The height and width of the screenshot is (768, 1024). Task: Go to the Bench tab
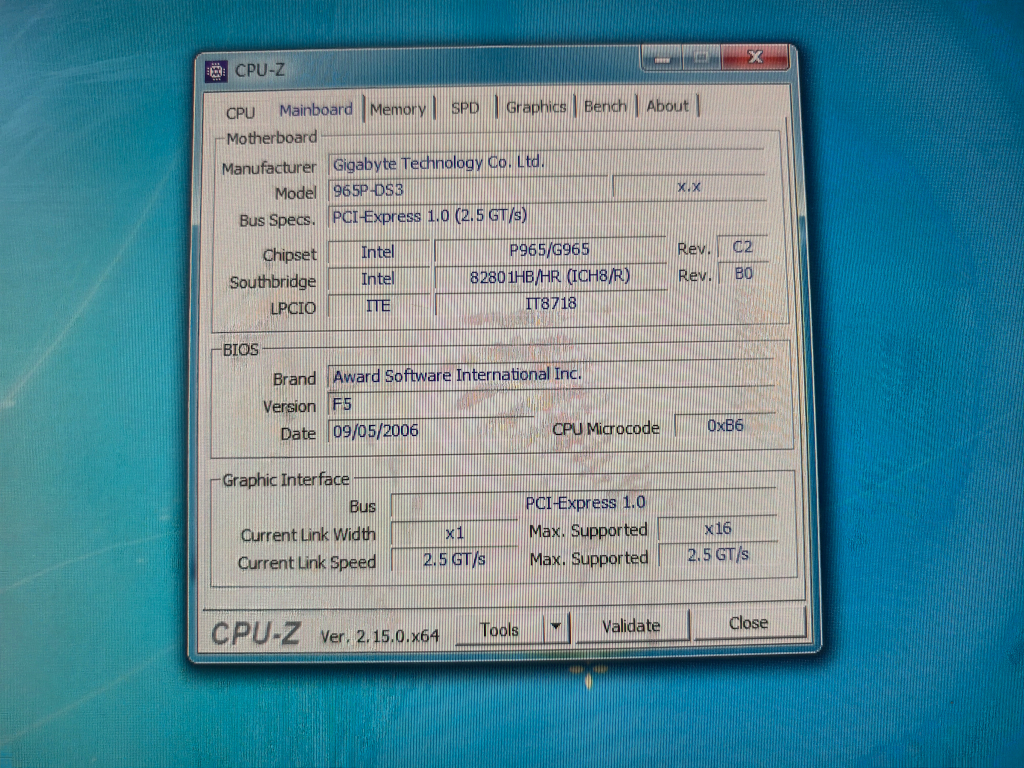(x=605, y=106)
